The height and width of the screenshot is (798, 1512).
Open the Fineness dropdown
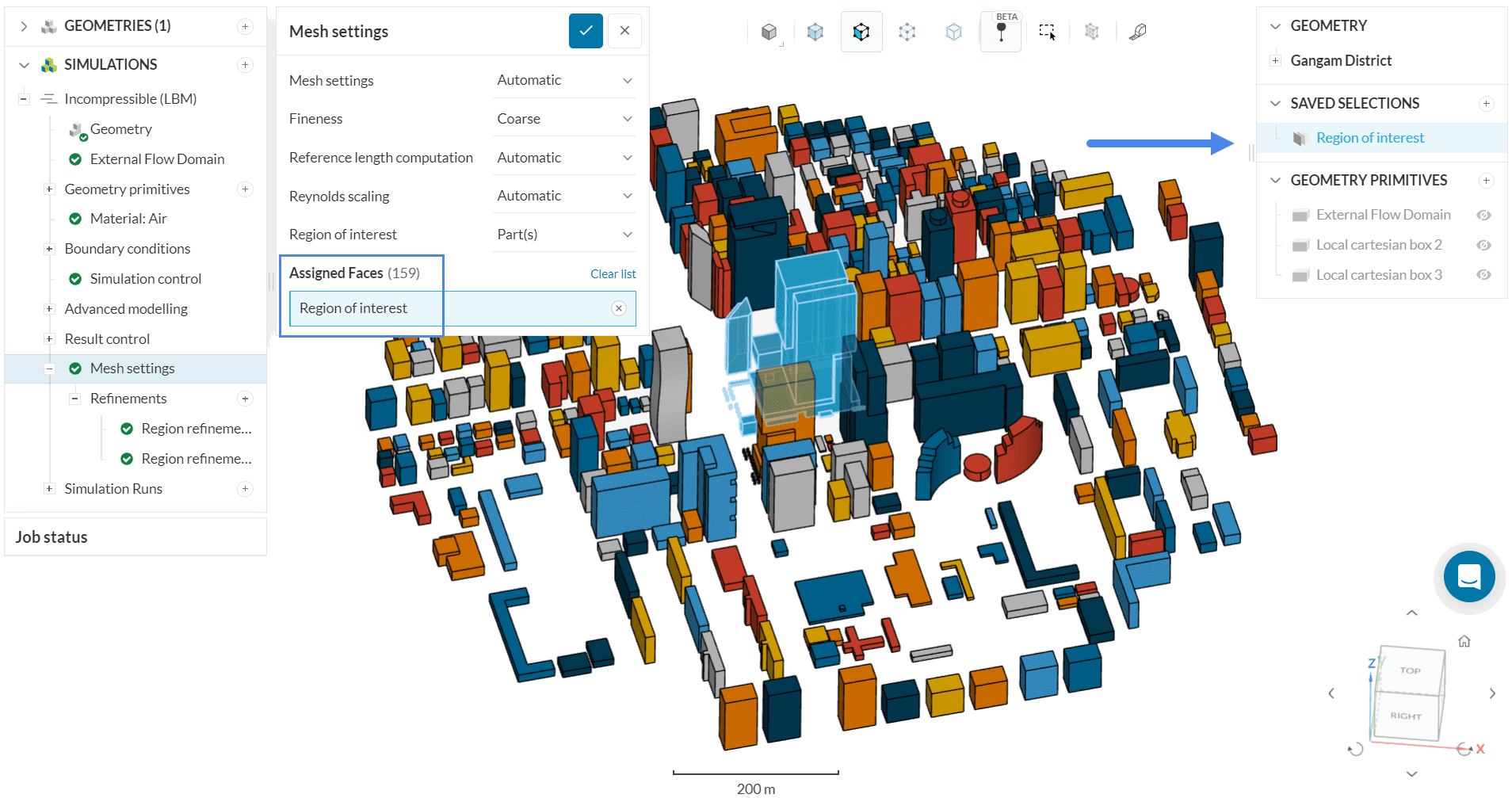coord(563,119)
